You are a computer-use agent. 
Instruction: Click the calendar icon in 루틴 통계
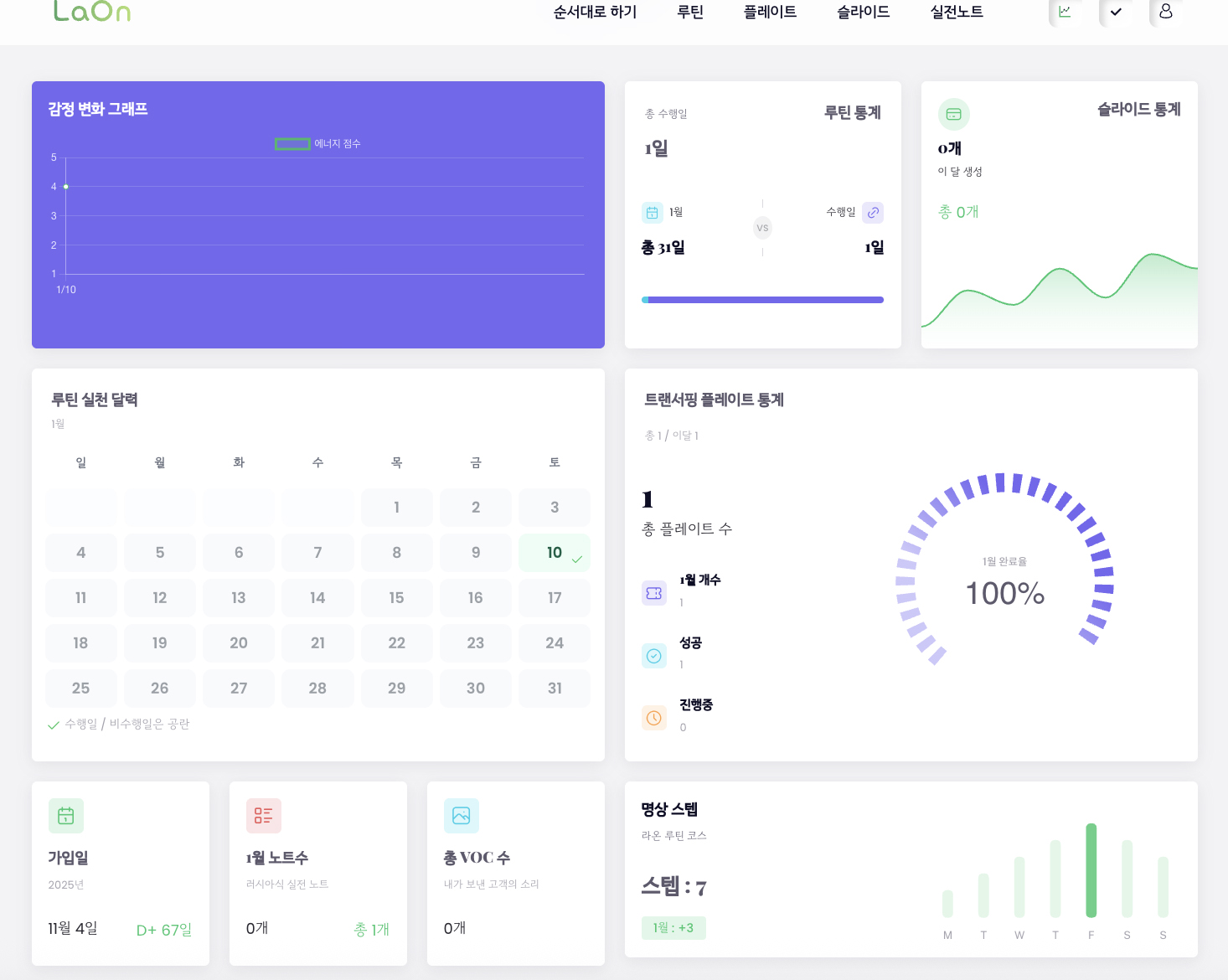click(x=652, y=213)
